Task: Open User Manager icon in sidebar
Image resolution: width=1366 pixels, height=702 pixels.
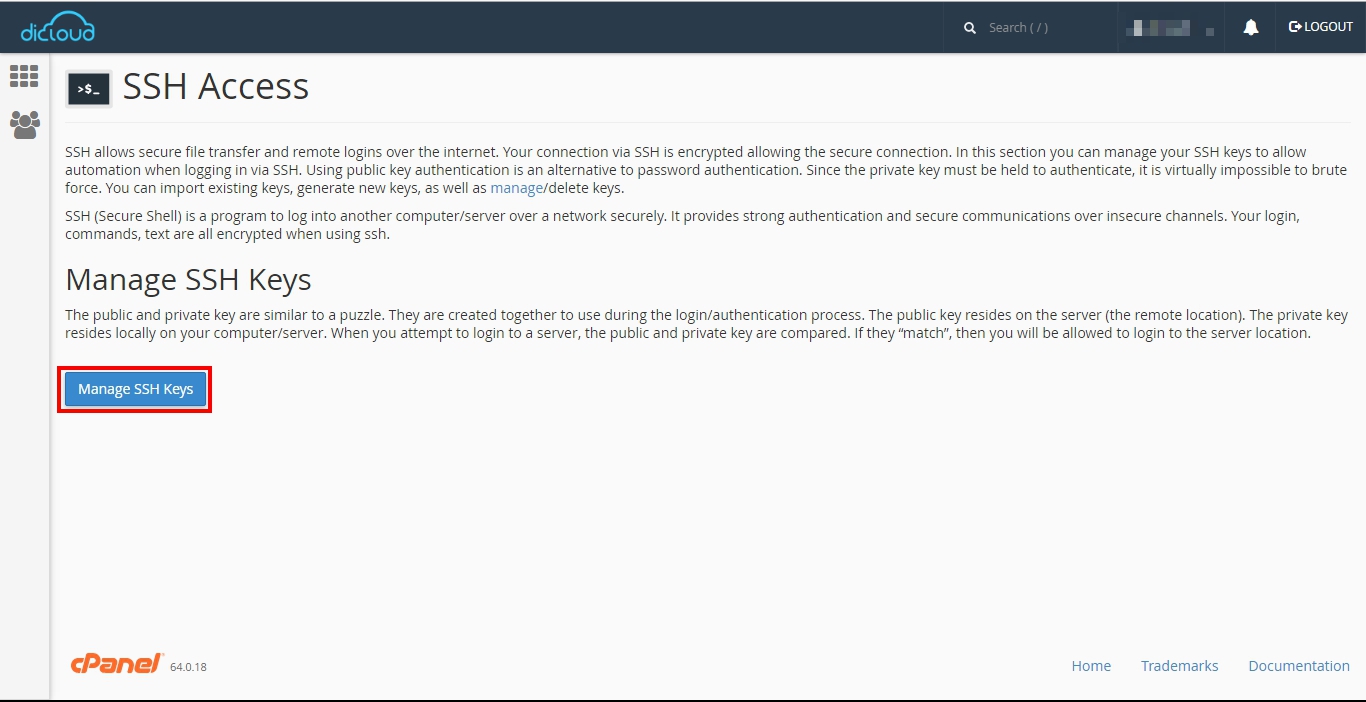Action: (24, 125)
